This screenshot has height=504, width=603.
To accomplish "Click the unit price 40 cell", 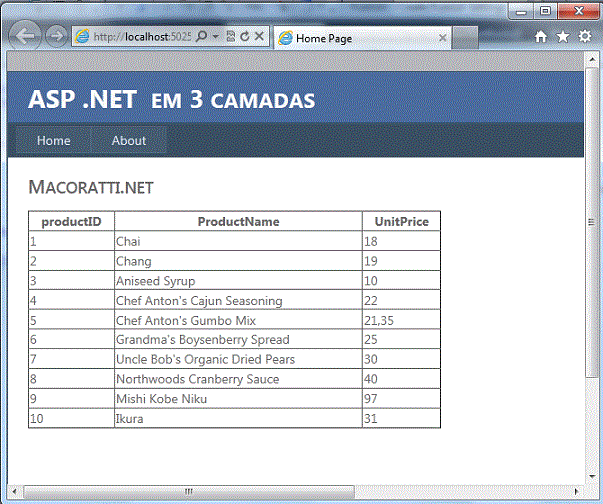I will [x=401, y=379].
